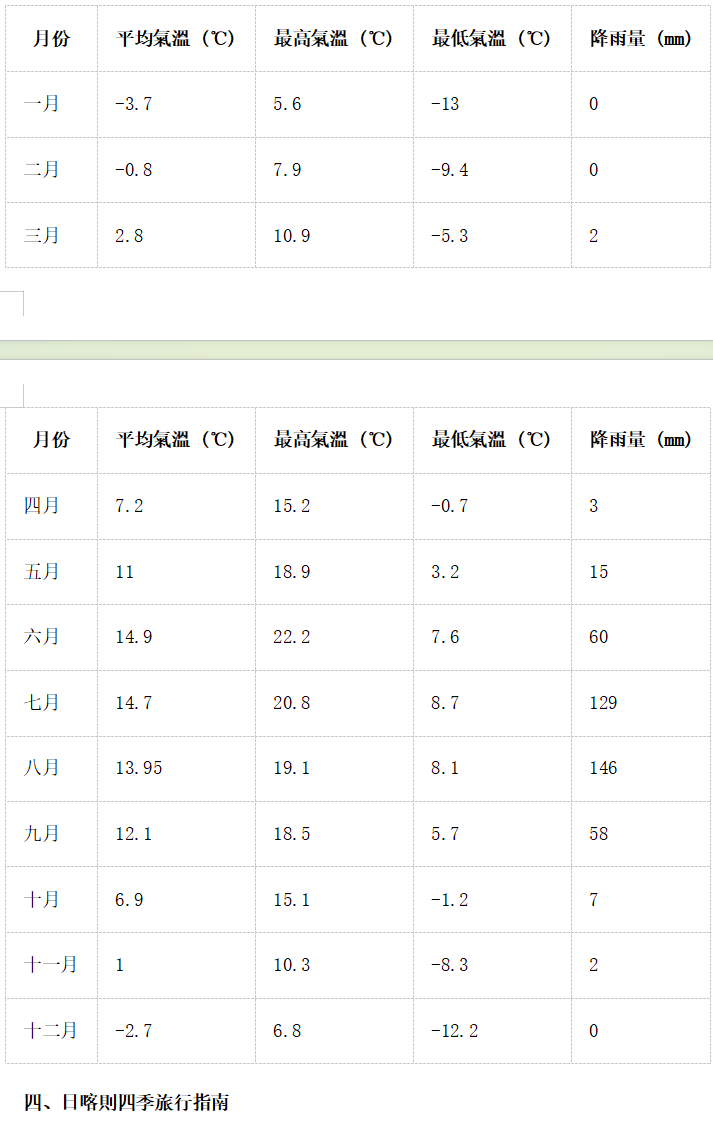Click the green page break bar between pages

(356, 350)
